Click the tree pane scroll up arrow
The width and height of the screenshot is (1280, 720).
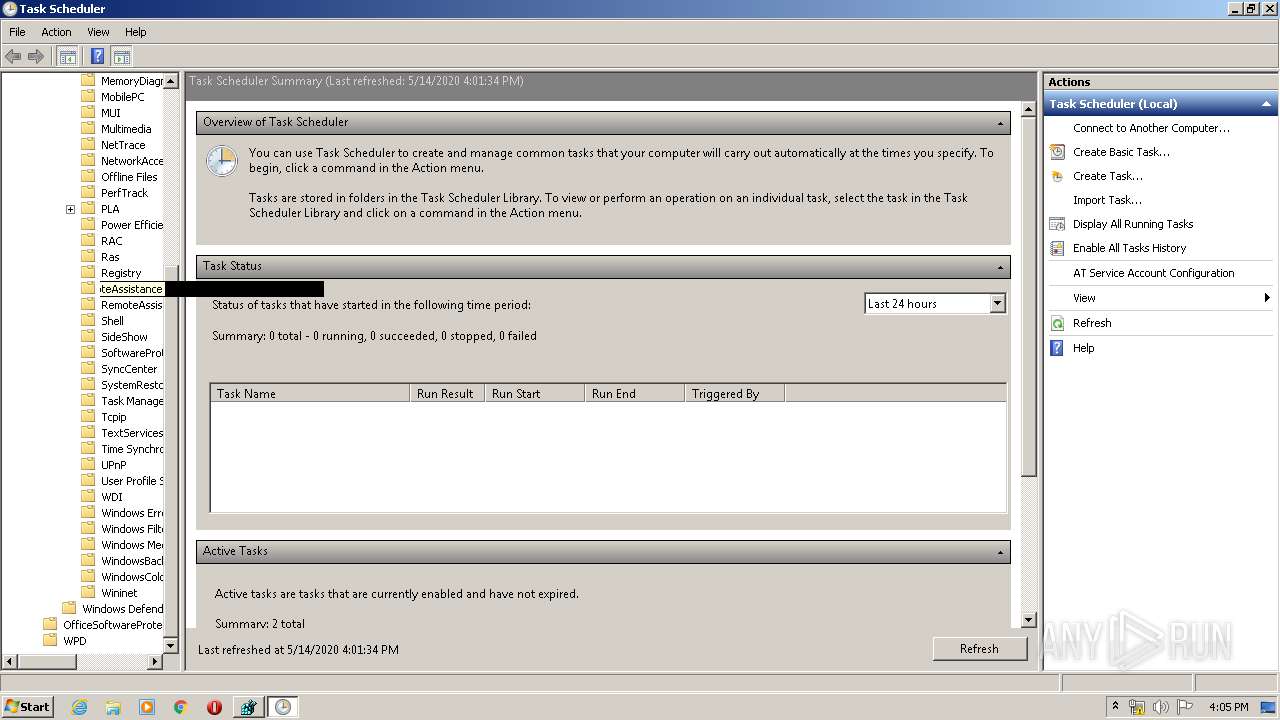(170, 81)
